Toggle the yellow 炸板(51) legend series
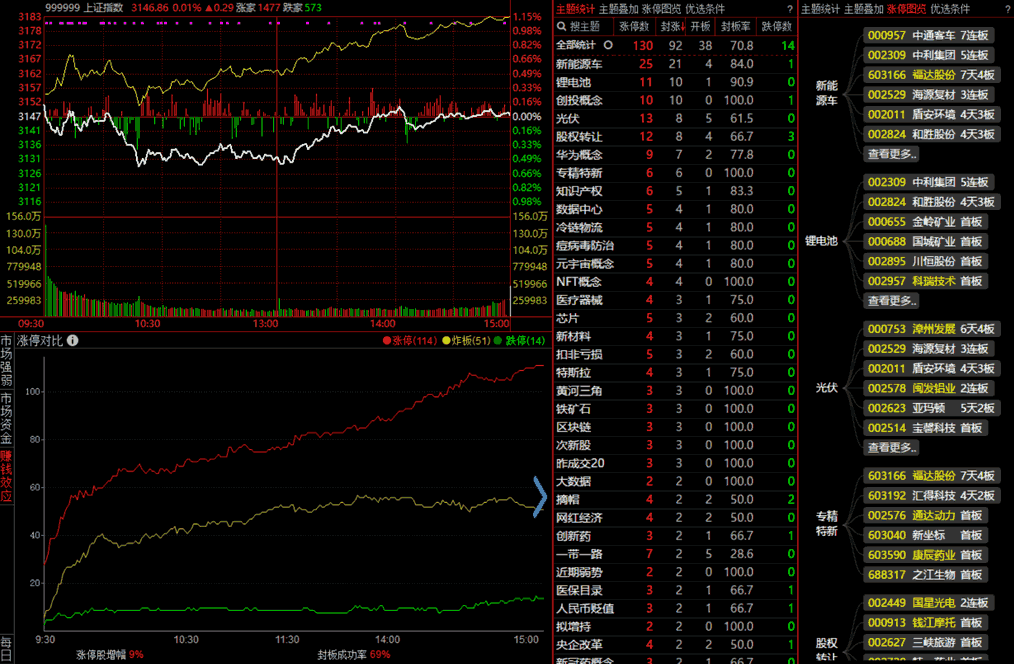 (446, 341)
